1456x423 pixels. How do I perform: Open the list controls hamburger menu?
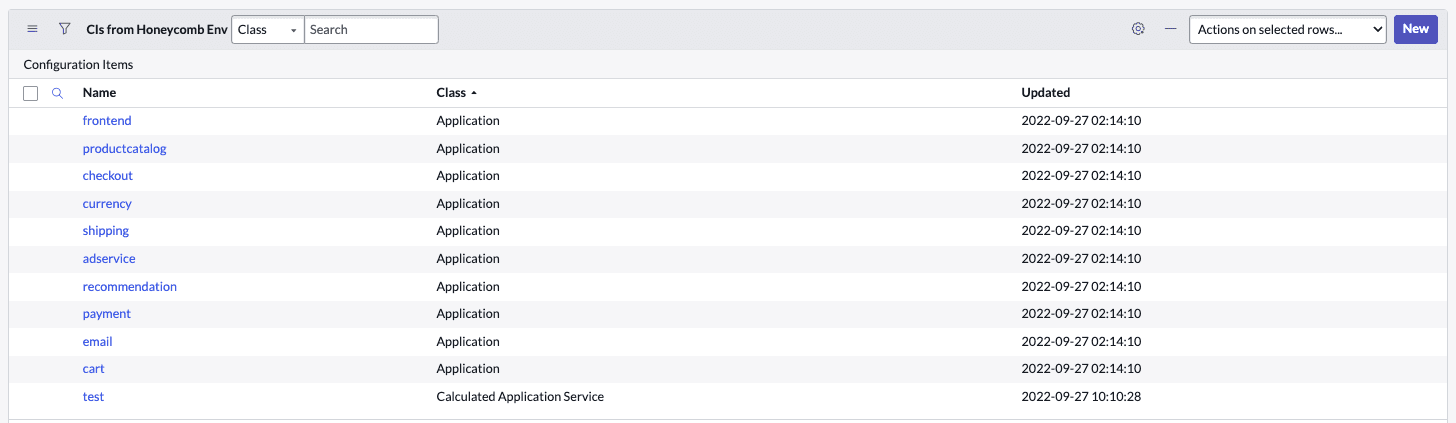point(32,29)
